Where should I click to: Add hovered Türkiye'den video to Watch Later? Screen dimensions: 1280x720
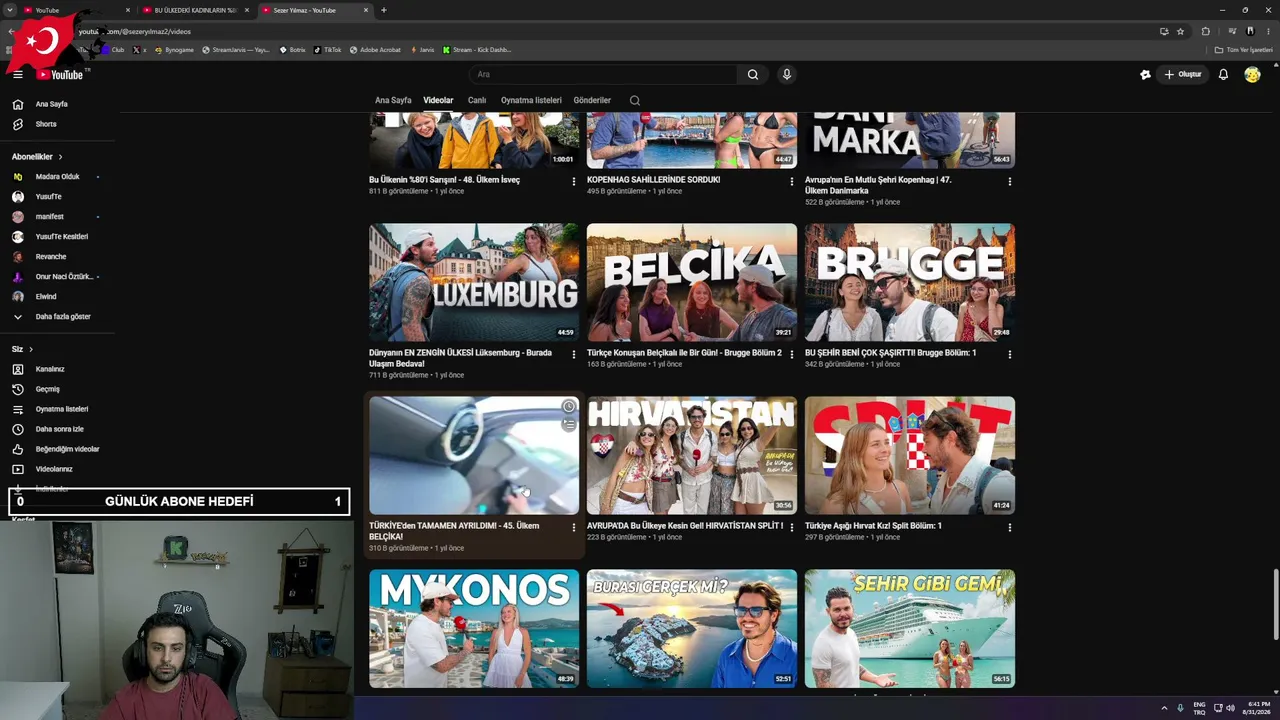(x=569, y=406)
